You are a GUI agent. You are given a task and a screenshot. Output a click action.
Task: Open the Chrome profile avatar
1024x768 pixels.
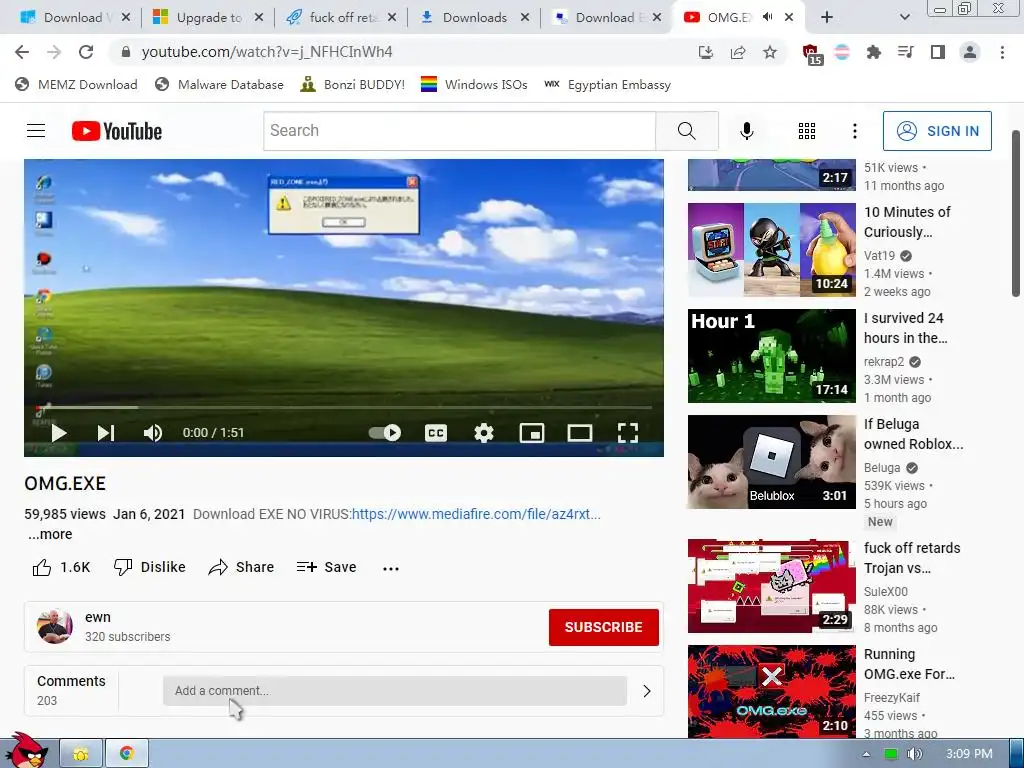click(x=970, y=52)
